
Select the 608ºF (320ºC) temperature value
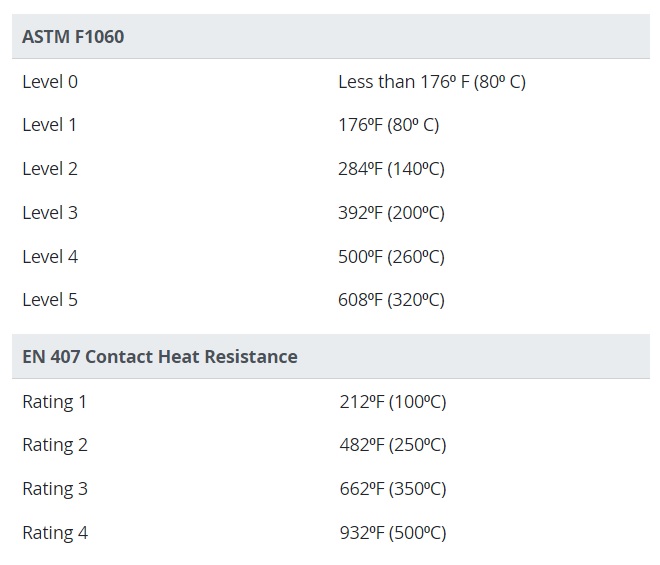tap(391, 300)
